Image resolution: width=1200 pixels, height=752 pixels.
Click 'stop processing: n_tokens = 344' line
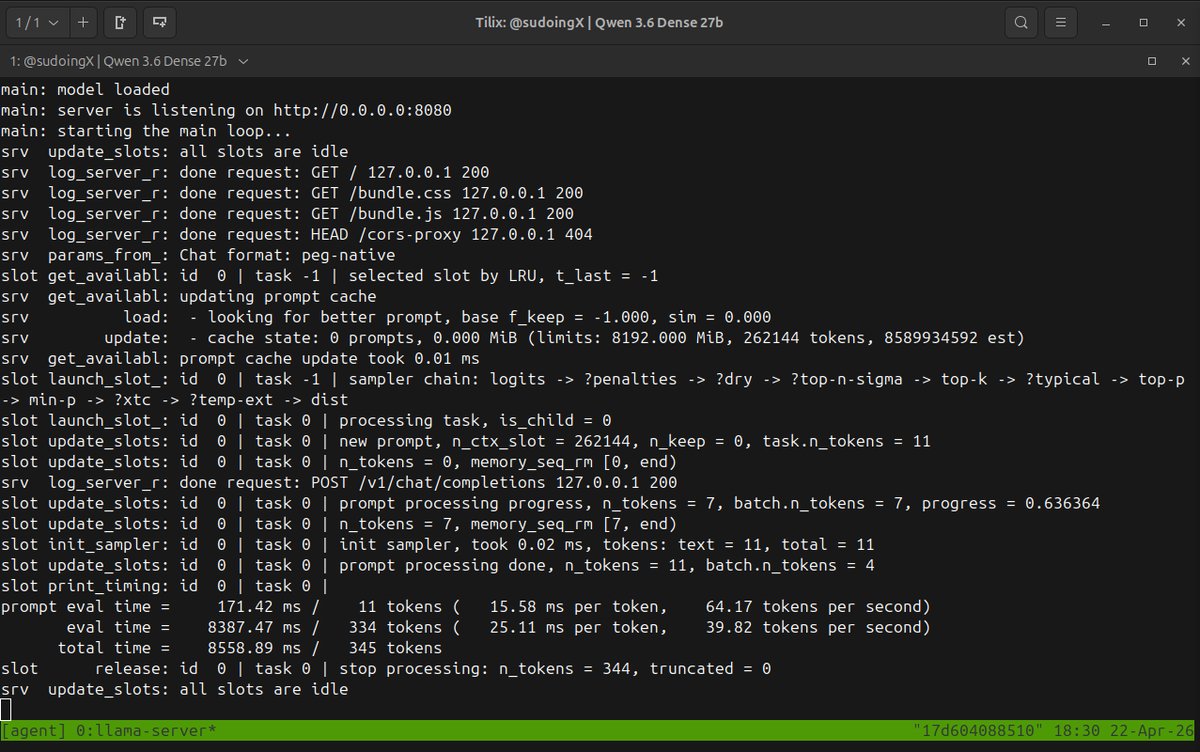coord(386,668)
